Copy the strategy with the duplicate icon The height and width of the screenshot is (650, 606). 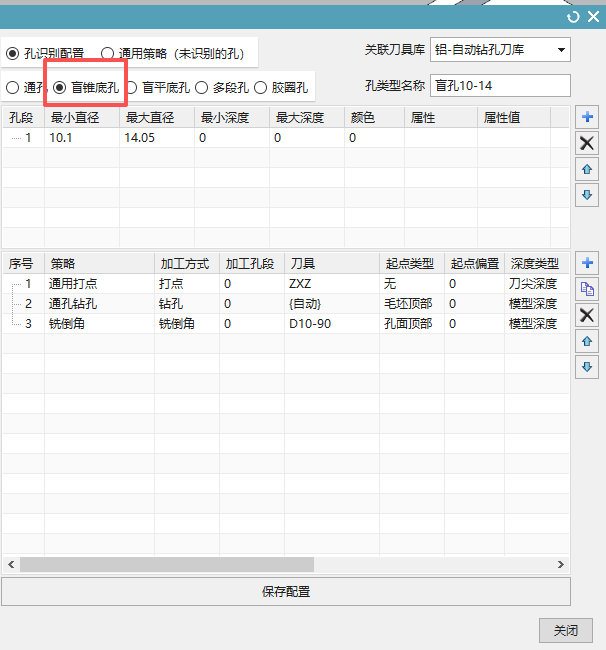tap(587, 289)
